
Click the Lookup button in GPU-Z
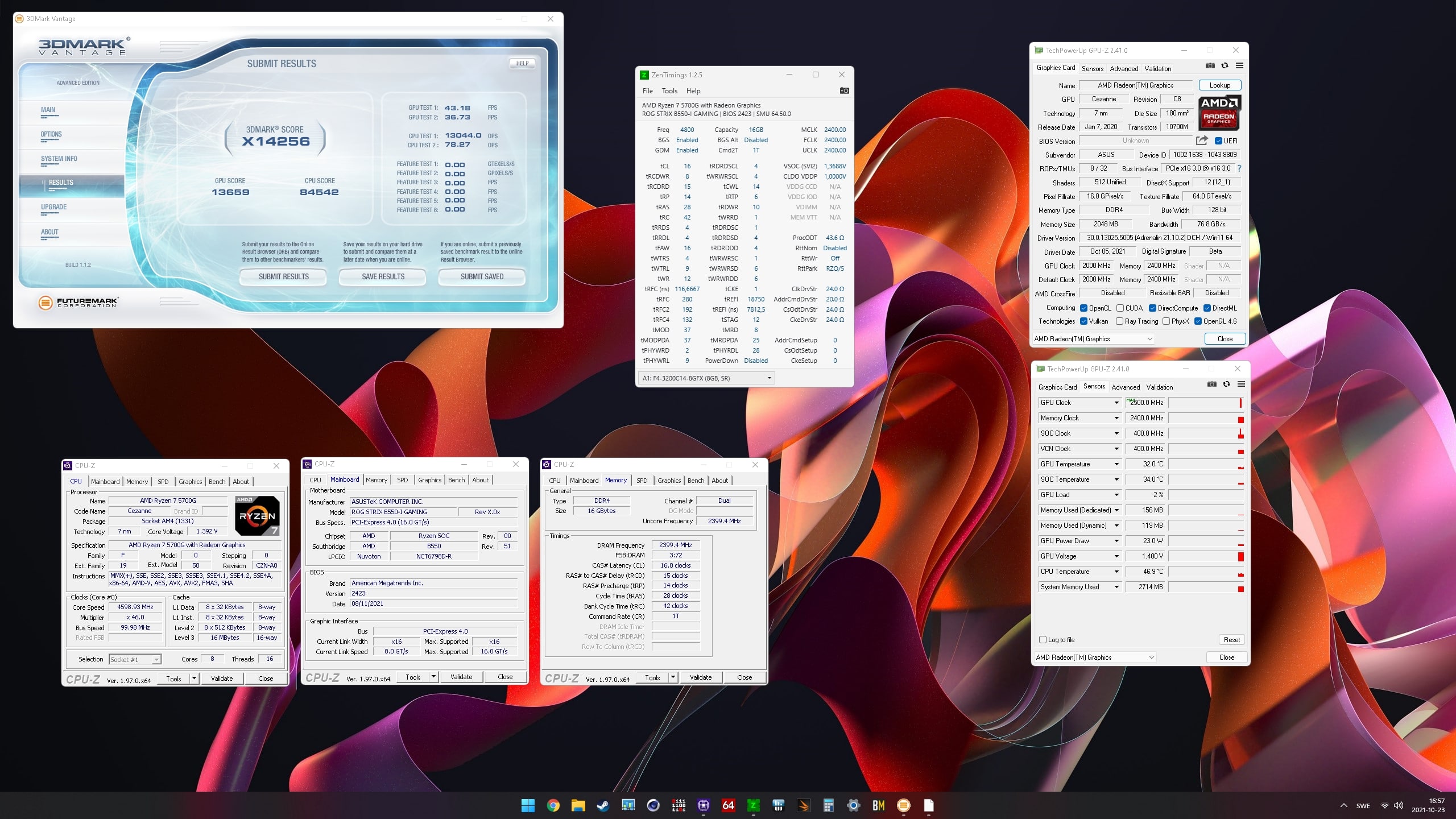[1219, 85]
